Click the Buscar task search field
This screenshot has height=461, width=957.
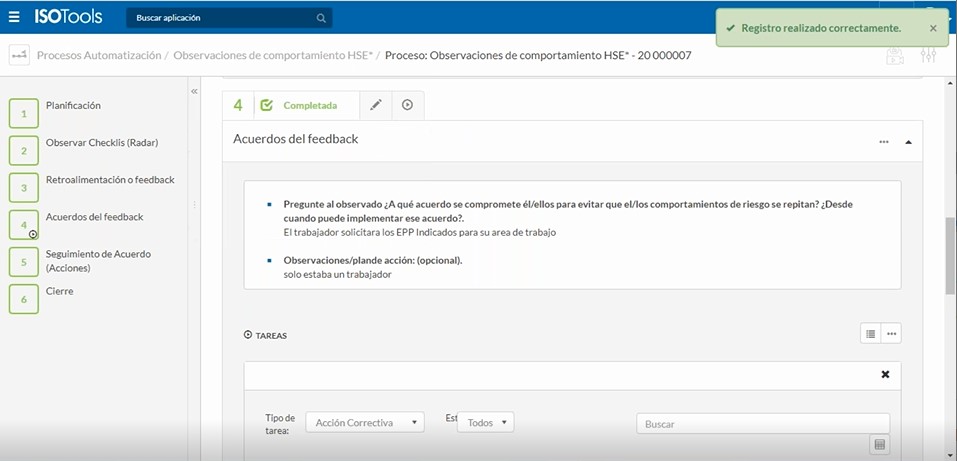(762, 424)
